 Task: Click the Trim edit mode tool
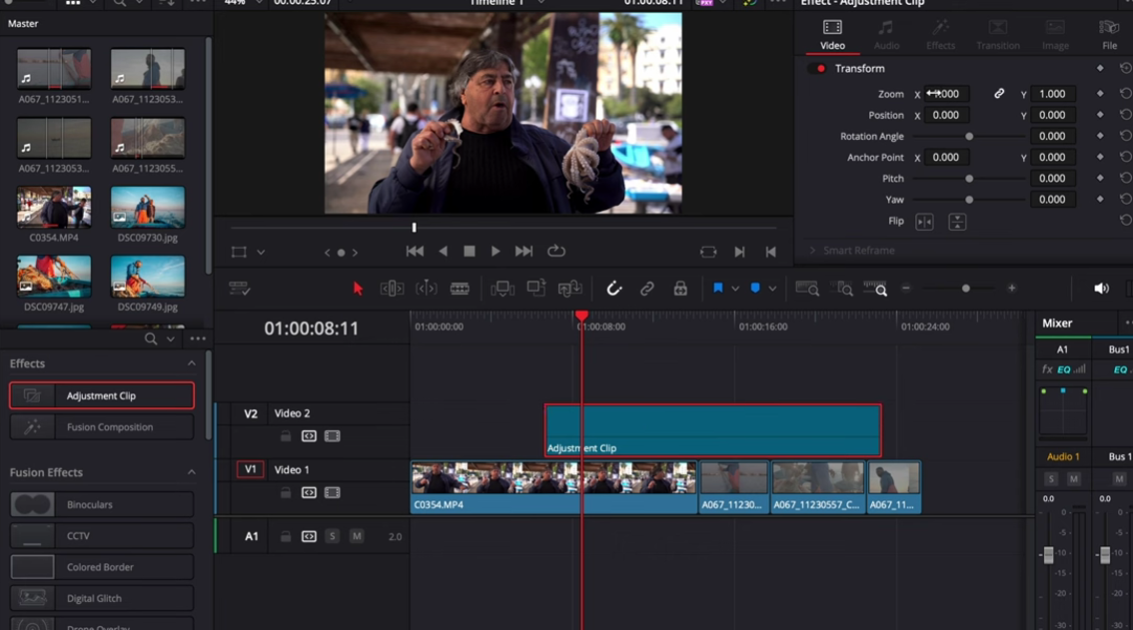click(392, 289)
